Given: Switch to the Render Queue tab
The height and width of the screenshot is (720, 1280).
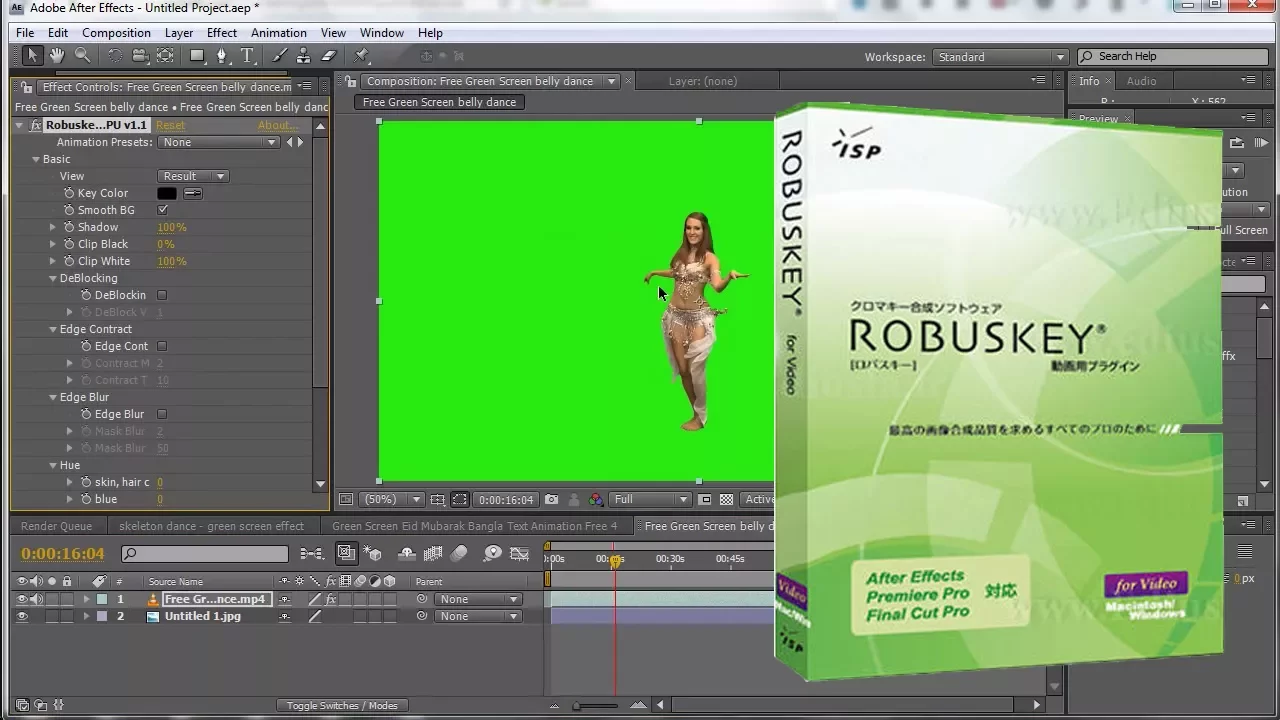Looking at the screenshot, I should [56, 526].
